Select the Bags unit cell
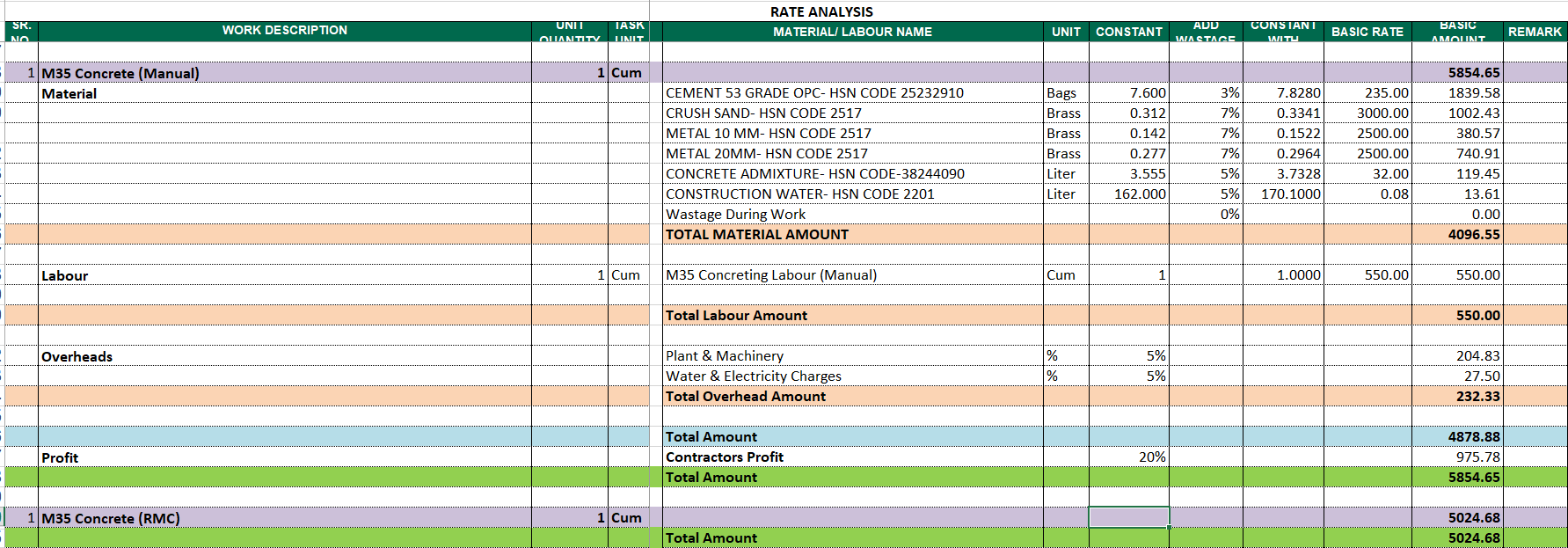This screenshot has height=548, width=1568. tap(1066, 93)
